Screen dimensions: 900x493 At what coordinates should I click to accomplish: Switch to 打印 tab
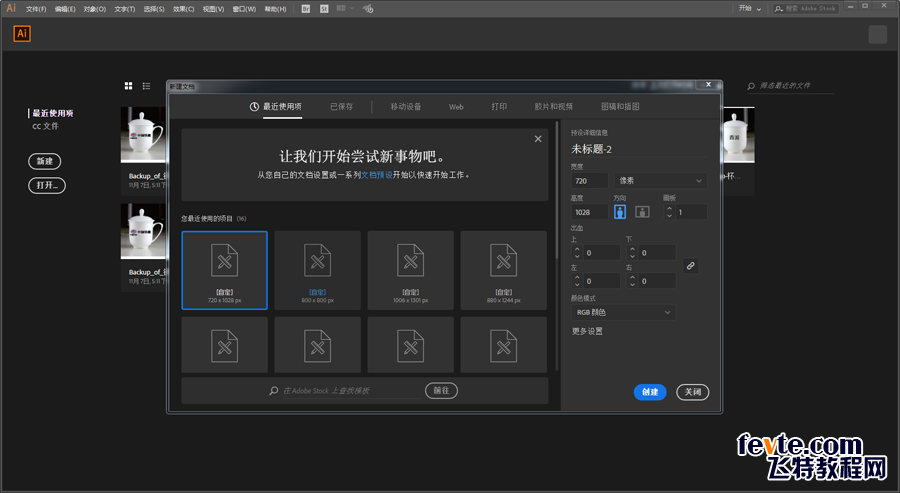point(499,107)
